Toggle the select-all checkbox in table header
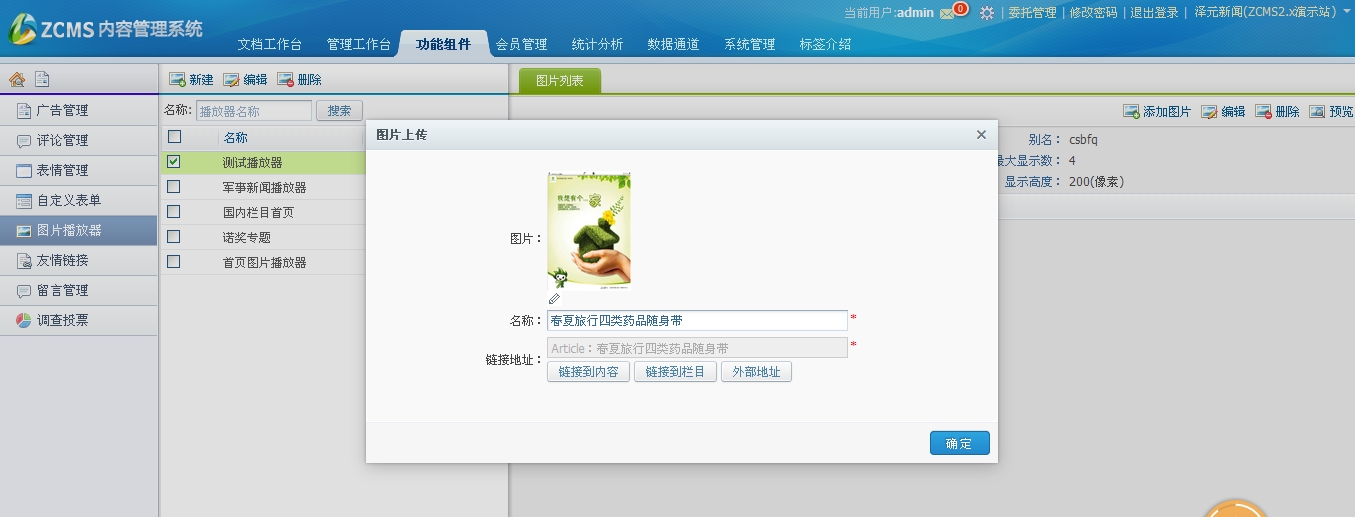The width and height of the screenshot is (1355, 517). tap(174, 137)
